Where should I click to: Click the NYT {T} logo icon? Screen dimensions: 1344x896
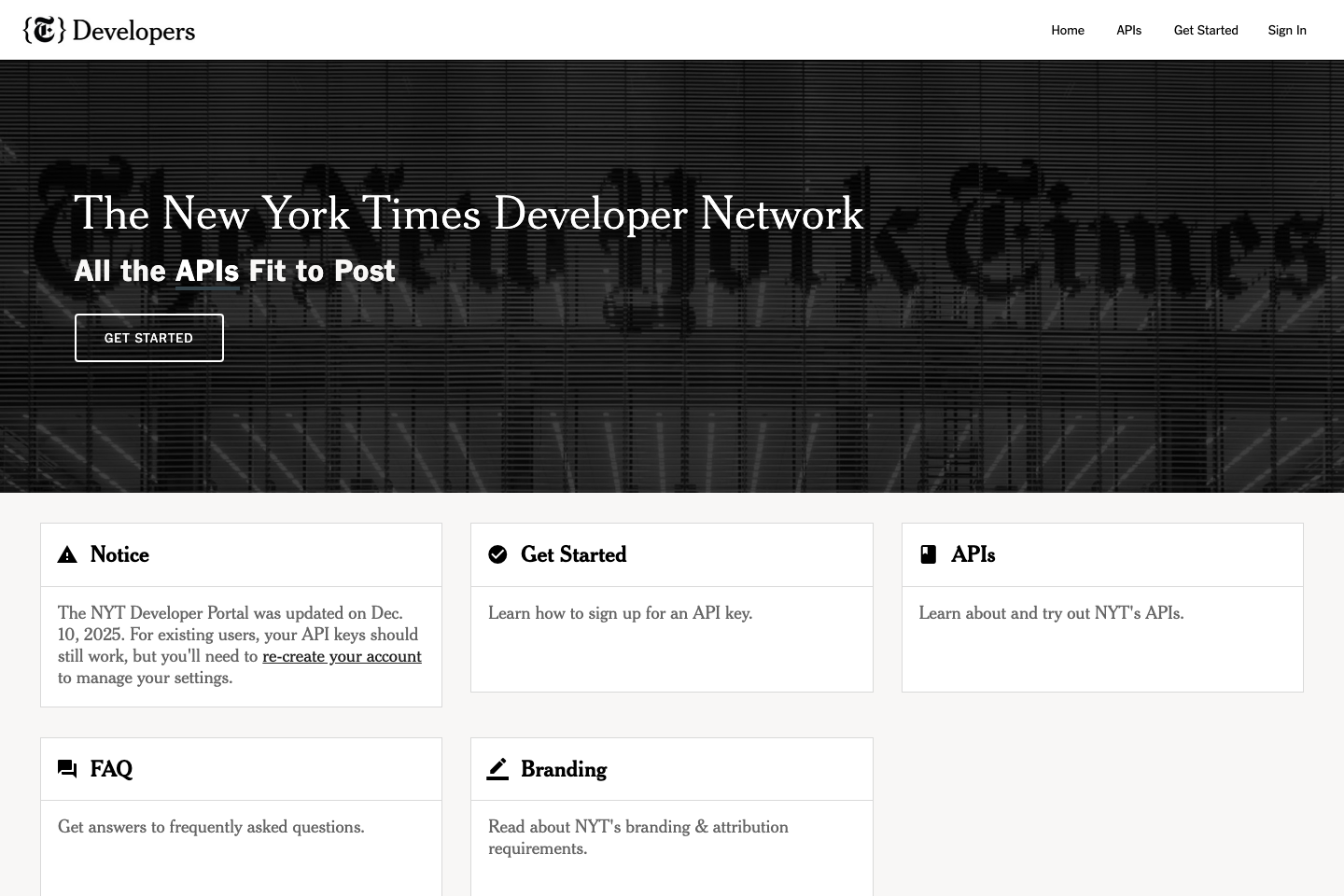pos(44,30)
